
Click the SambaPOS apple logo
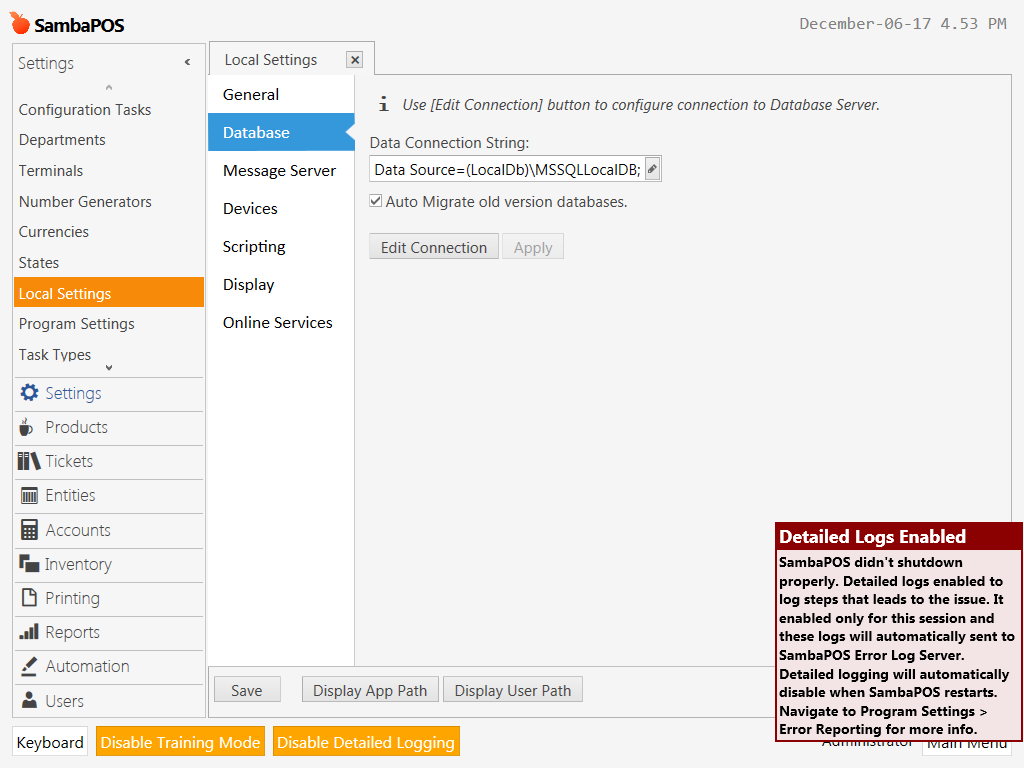tap(20, 23)
